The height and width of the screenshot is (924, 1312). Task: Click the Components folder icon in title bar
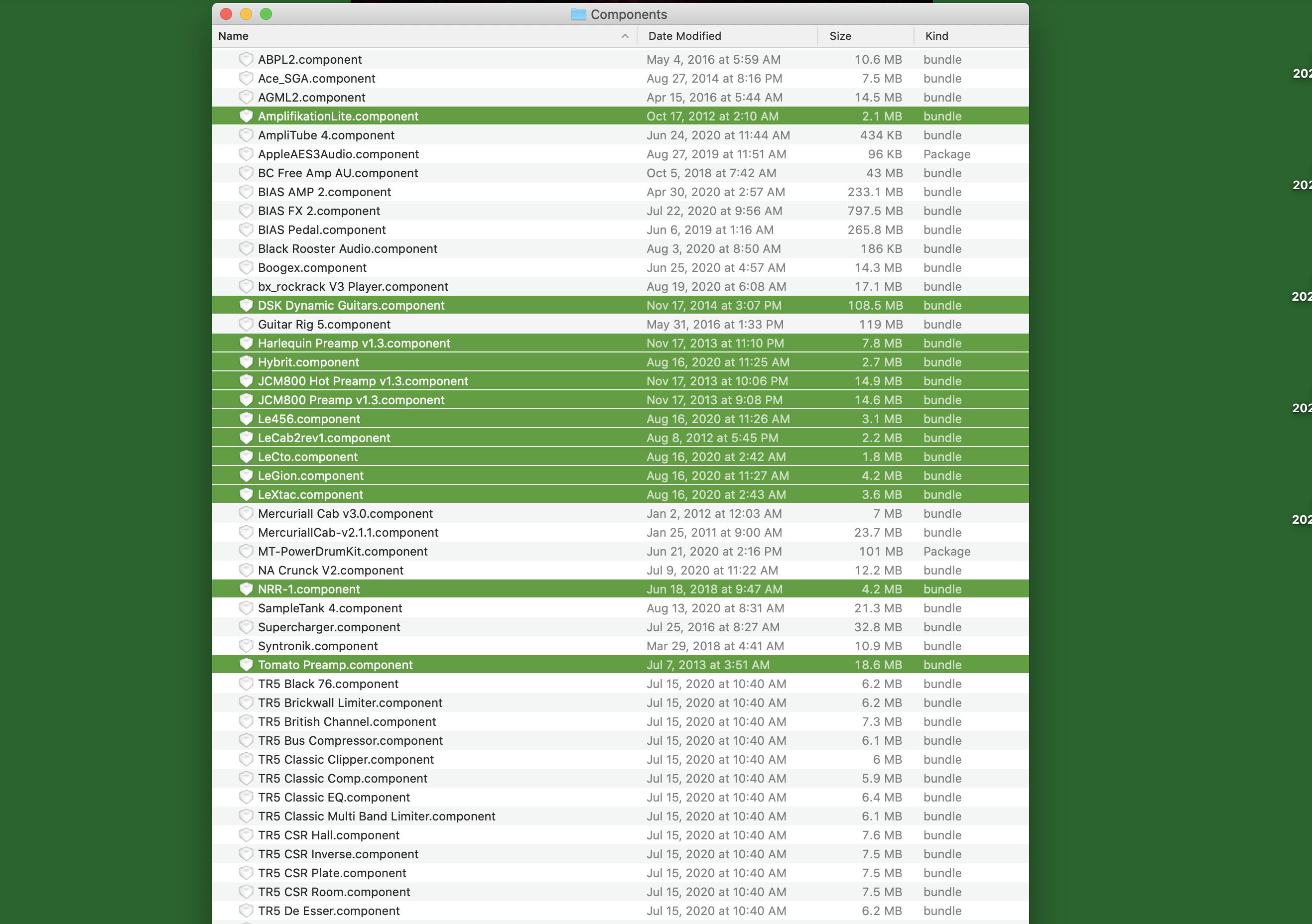(x=578, y=14)
